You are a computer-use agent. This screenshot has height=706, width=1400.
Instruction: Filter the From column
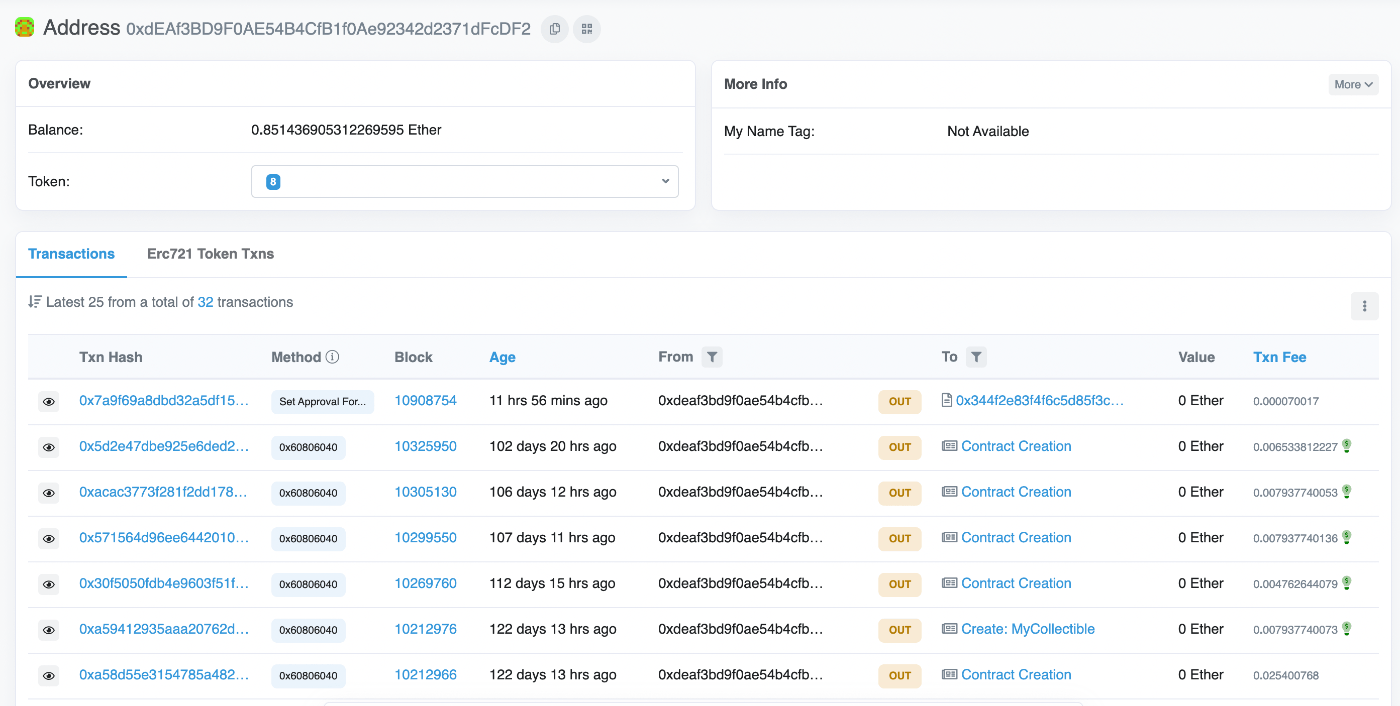(x=711, y=357)
